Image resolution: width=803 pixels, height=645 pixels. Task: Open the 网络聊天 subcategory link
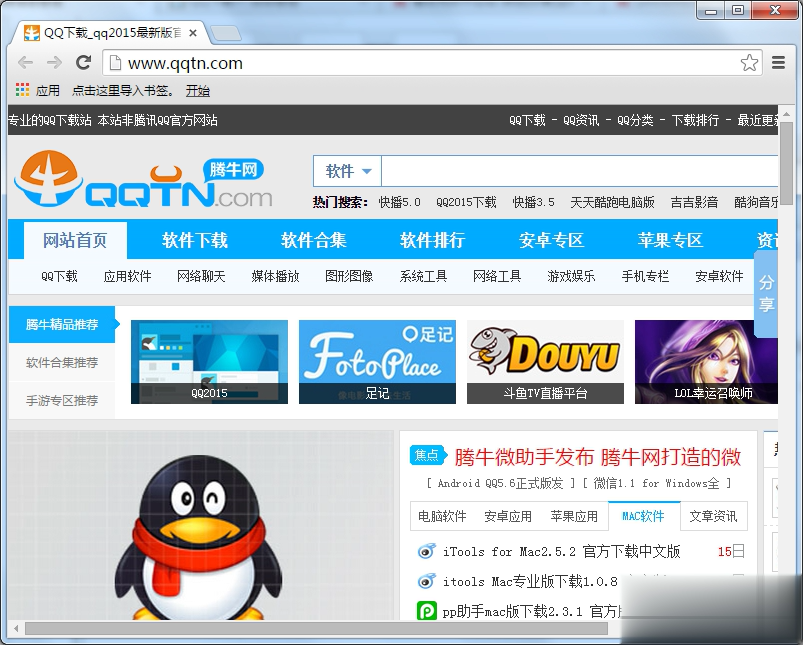[201, 276]
